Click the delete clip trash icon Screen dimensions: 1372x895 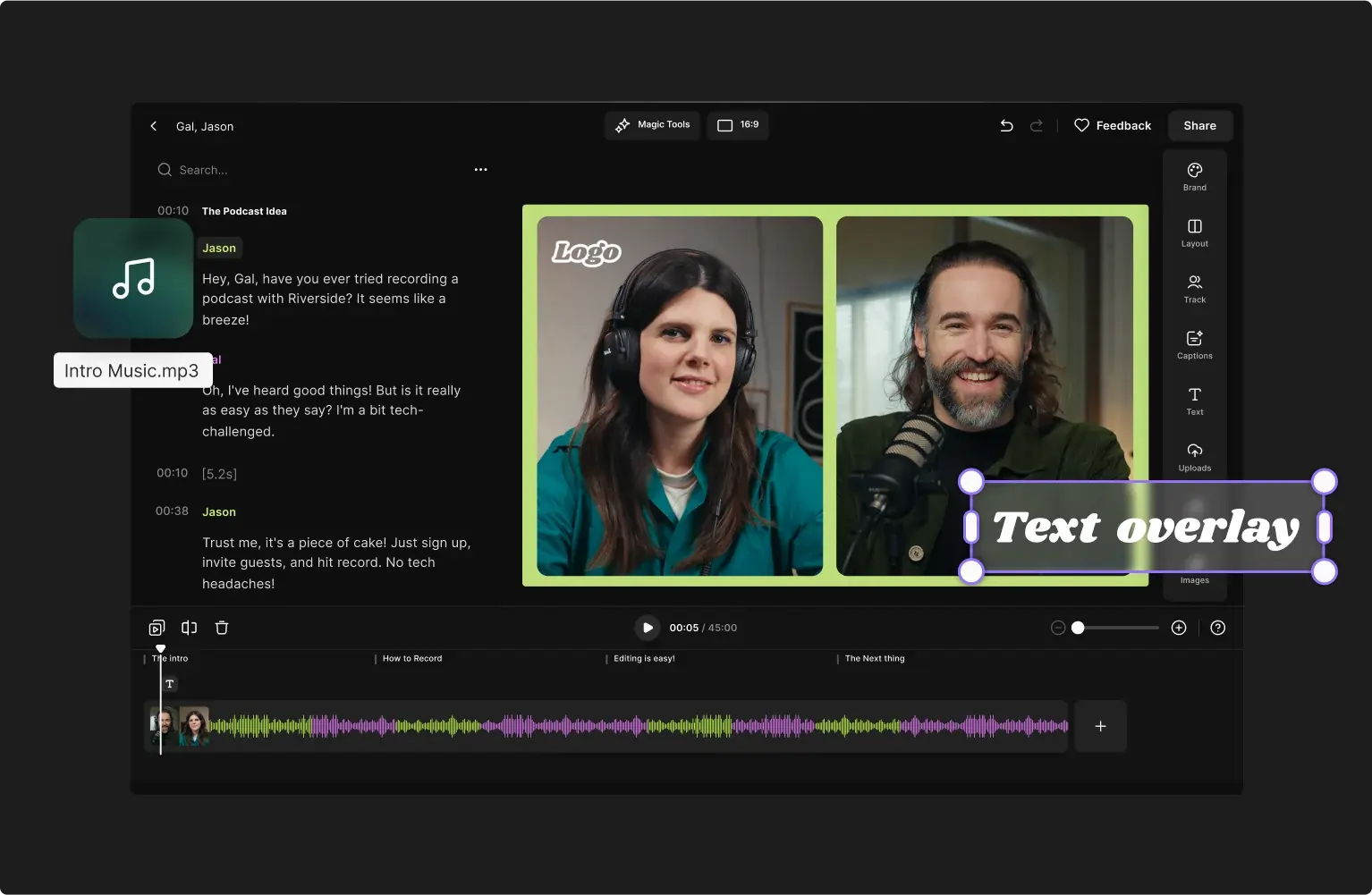coord(221,627)
